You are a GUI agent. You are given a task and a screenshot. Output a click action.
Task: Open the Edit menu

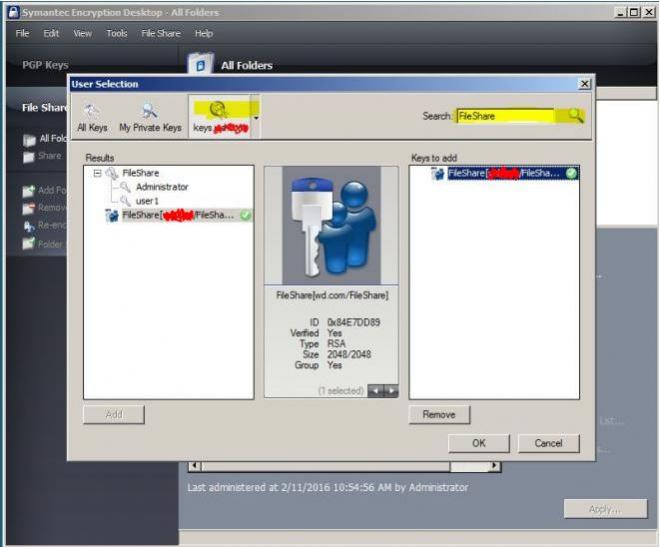point(51,33)
